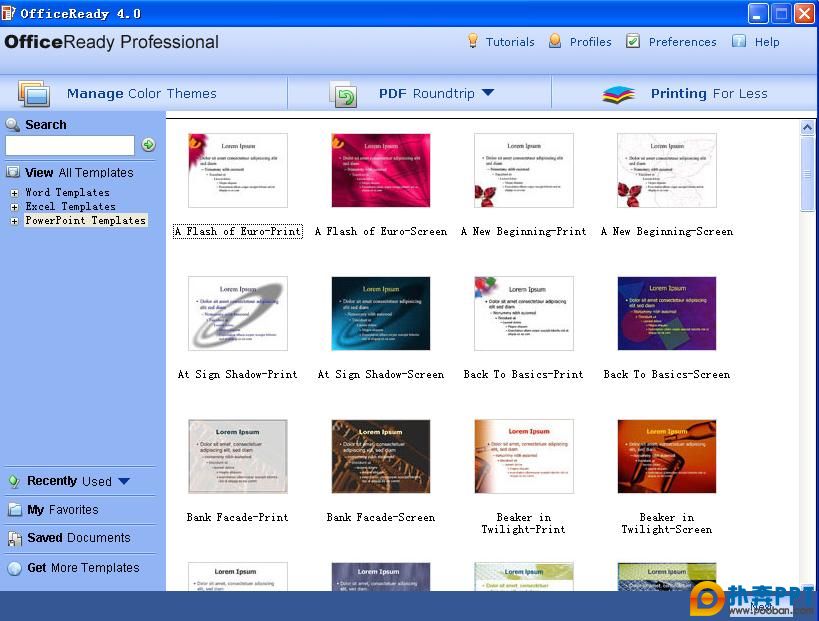
Task: Click the "A Flash of Euro-Print" caption
Action: click(x=238, y=231)
